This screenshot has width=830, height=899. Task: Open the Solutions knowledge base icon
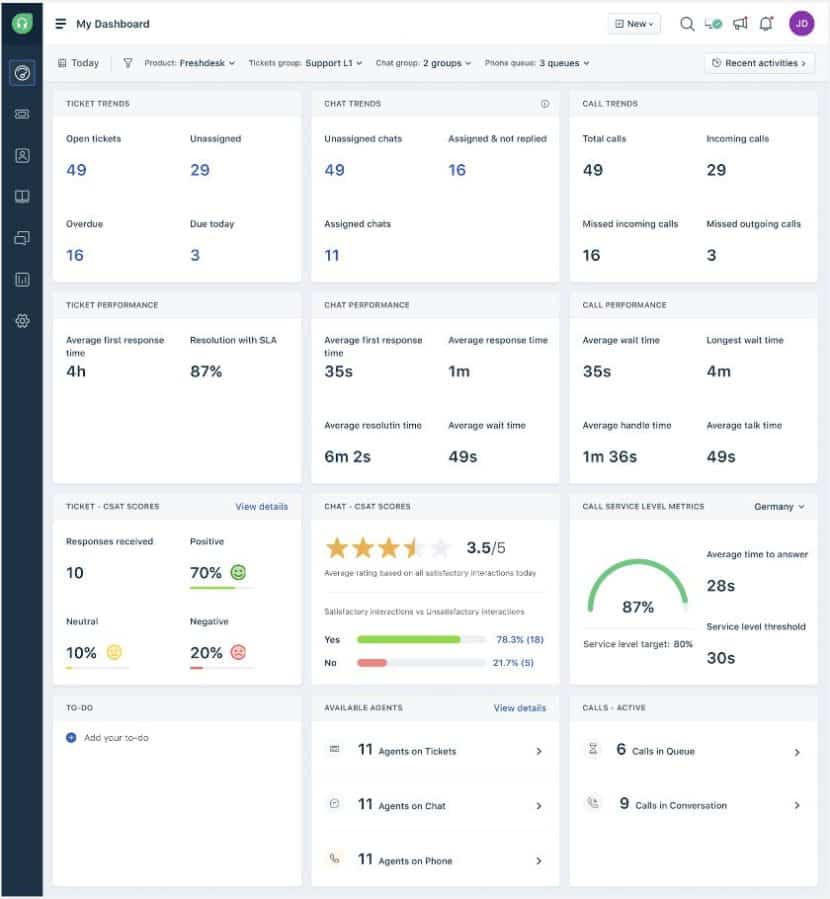21,197
